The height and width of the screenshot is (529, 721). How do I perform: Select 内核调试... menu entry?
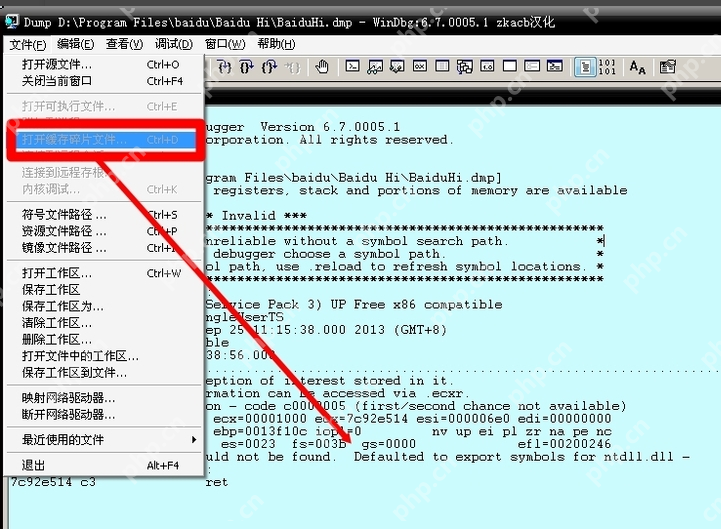[x=104, y=189]
